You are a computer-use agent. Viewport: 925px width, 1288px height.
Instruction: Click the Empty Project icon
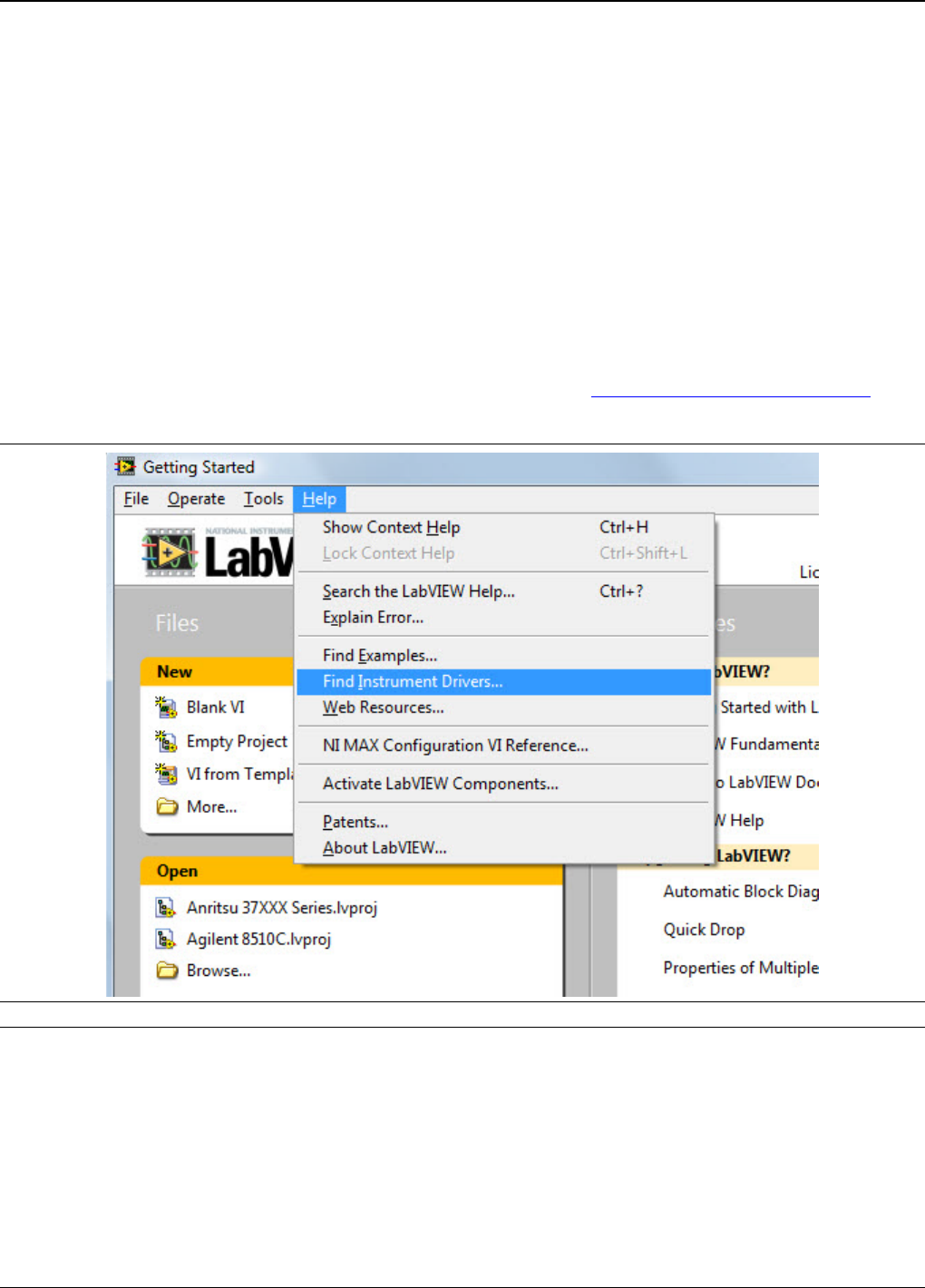tap(166, 741)
